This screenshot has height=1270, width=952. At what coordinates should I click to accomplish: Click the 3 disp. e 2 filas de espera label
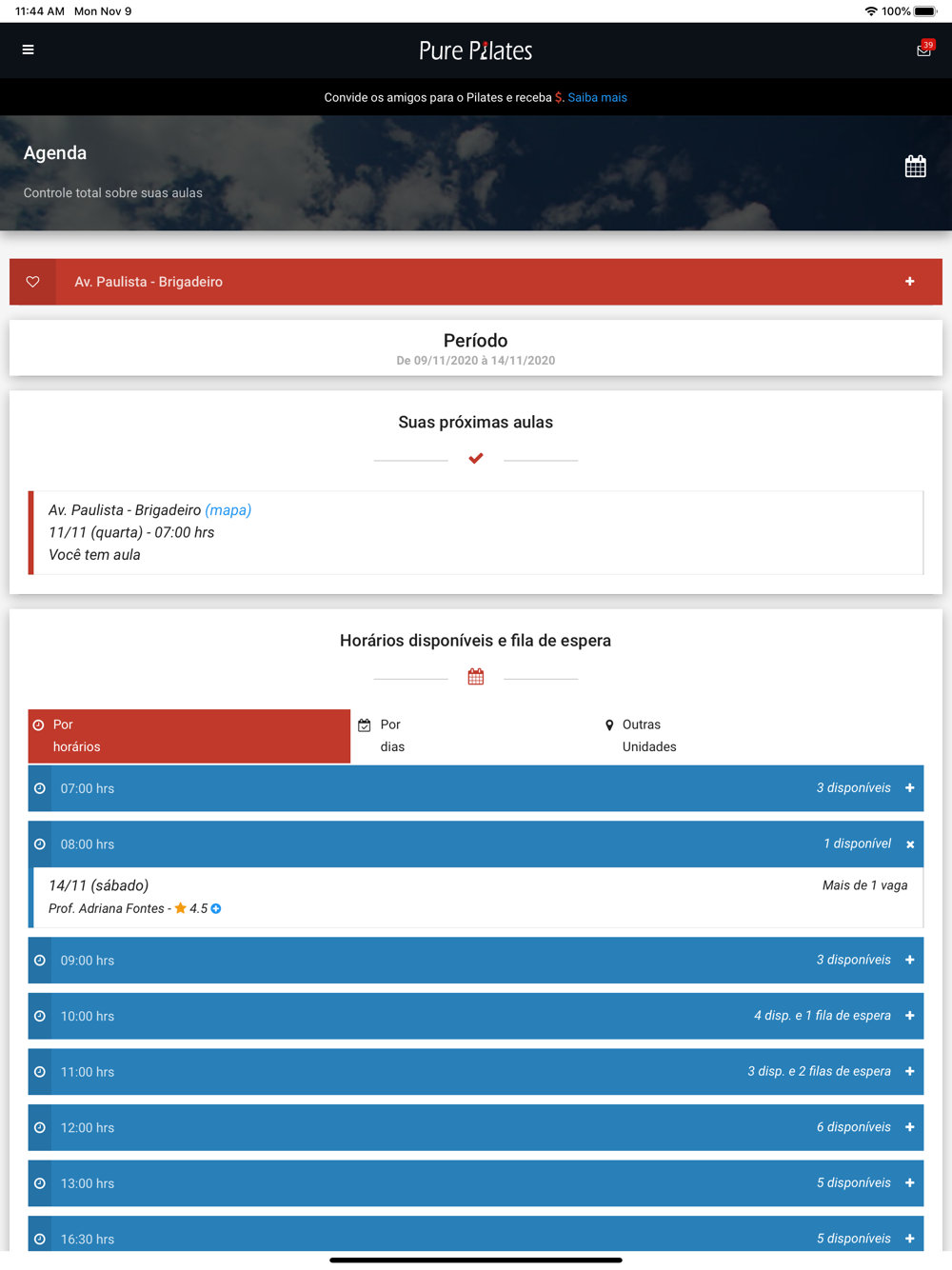tap(820, 1072)
